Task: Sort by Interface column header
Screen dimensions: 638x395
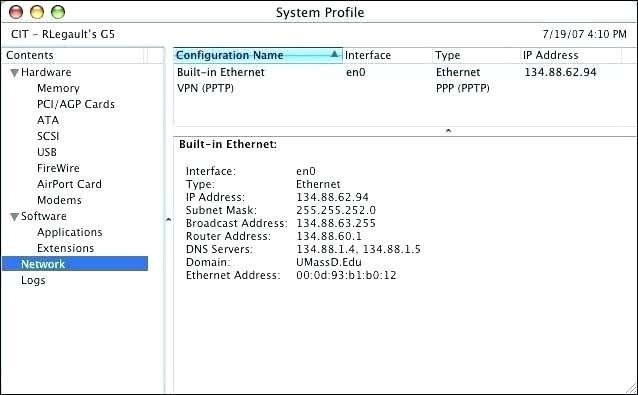Action: (387, 55)
